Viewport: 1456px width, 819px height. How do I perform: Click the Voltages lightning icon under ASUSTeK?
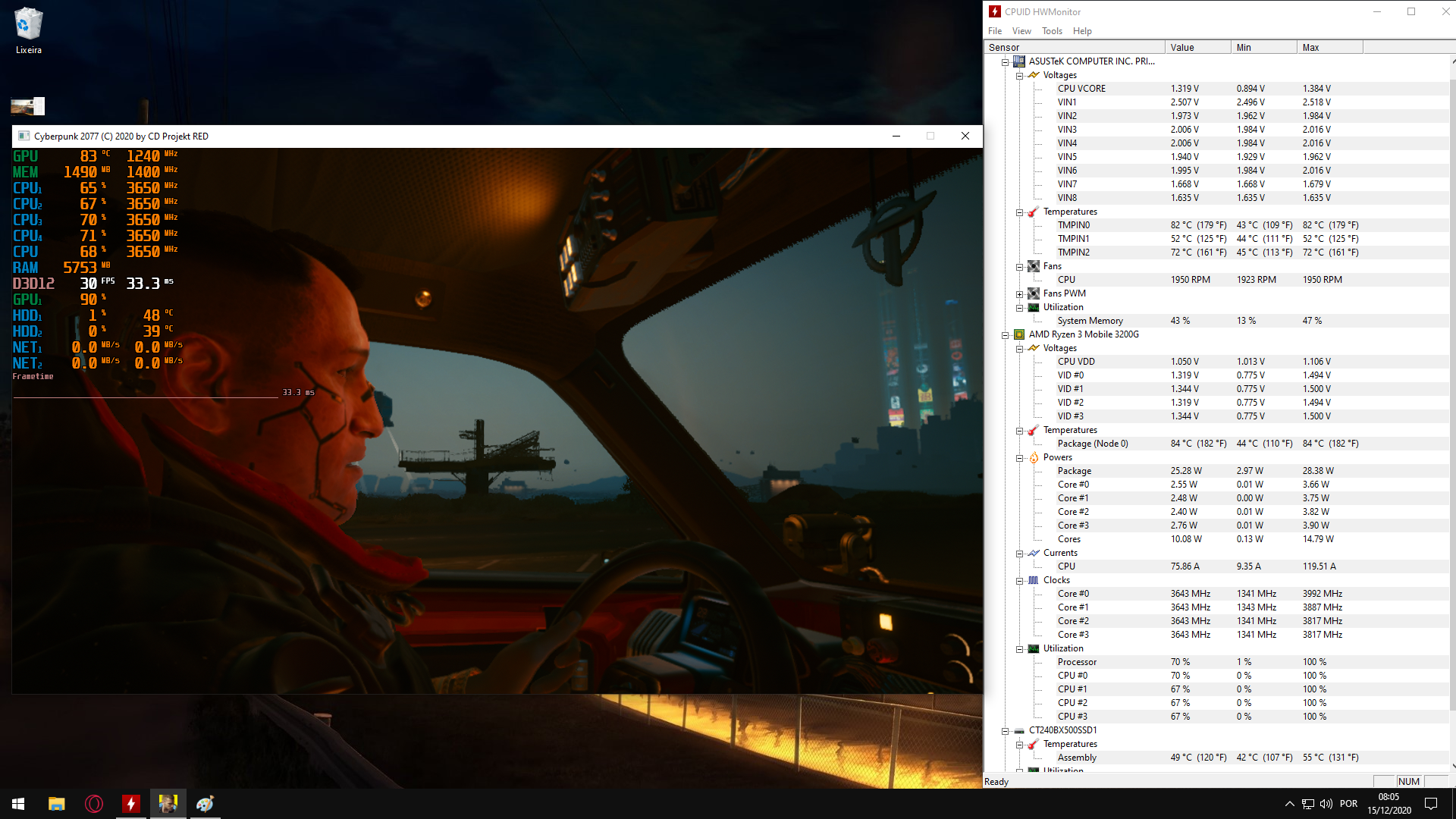click(x=1033, y=75)
